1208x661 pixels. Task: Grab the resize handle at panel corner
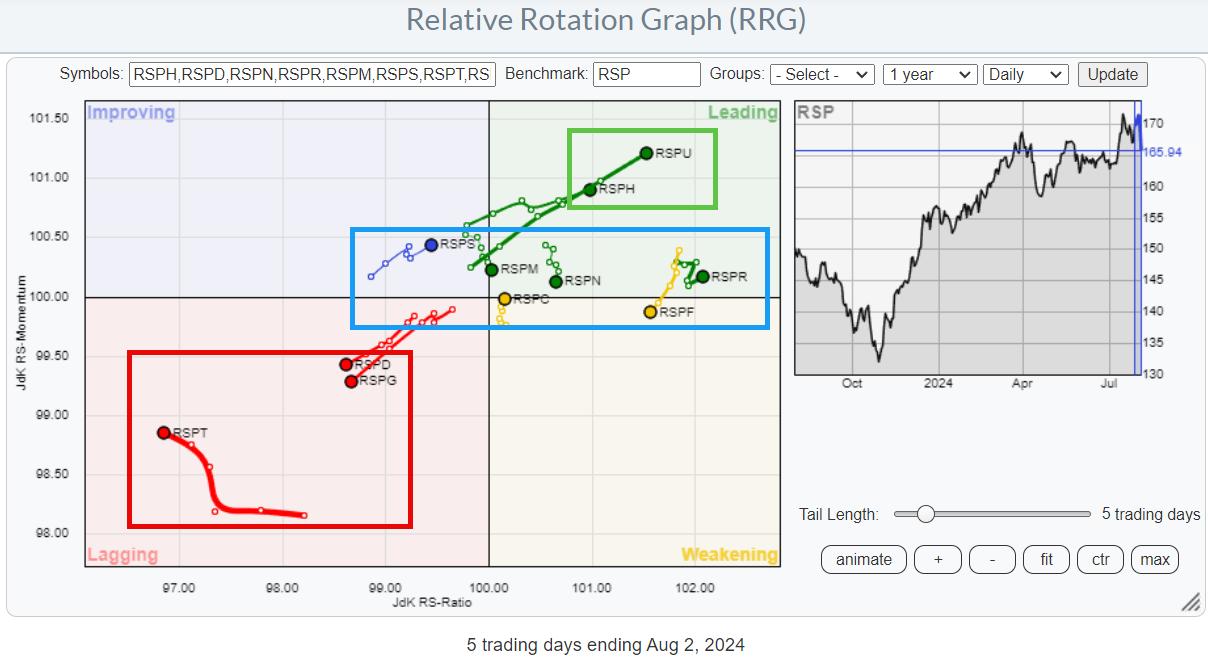point(1190,602)
